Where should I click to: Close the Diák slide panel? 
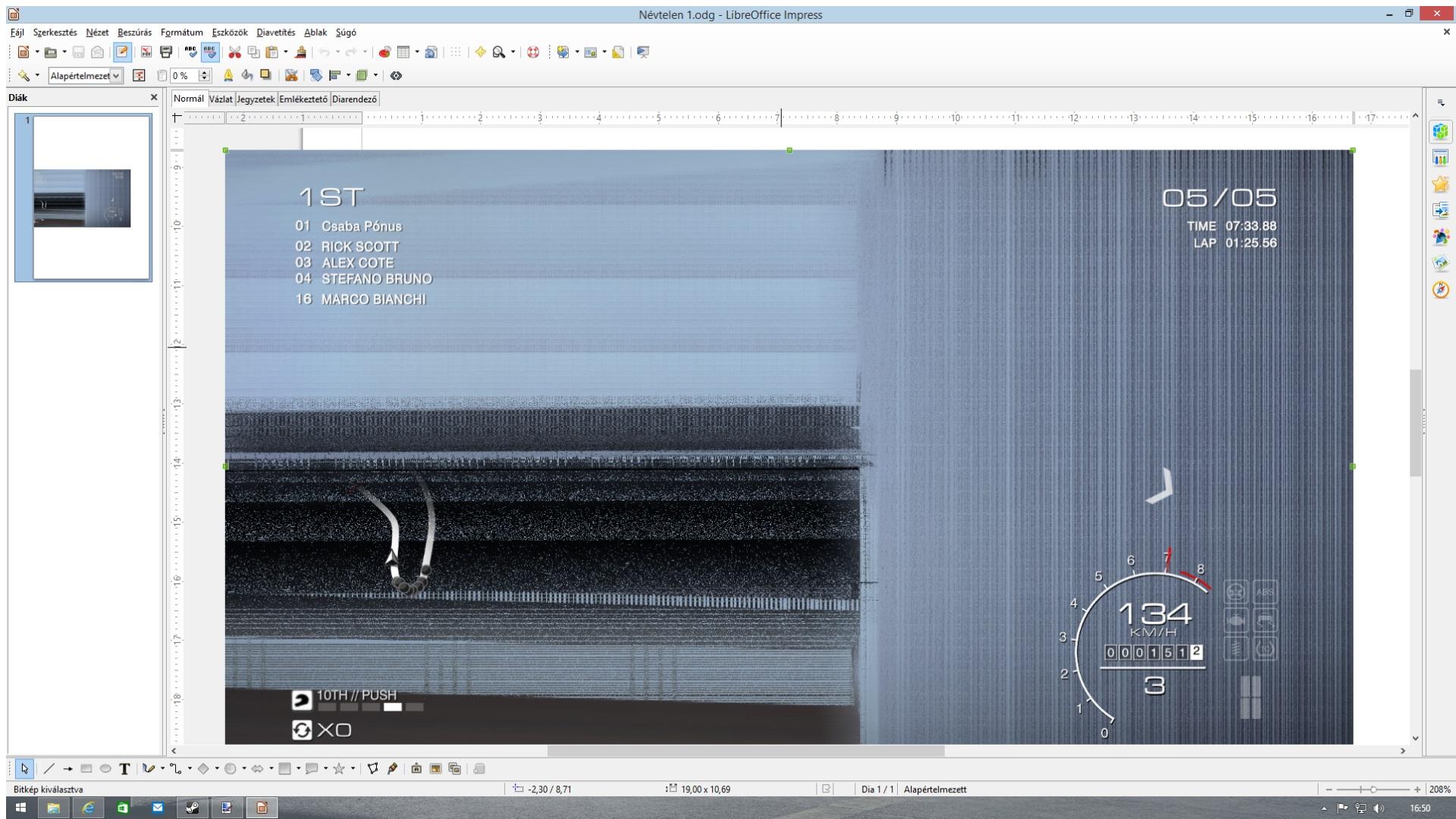(154, 97)
